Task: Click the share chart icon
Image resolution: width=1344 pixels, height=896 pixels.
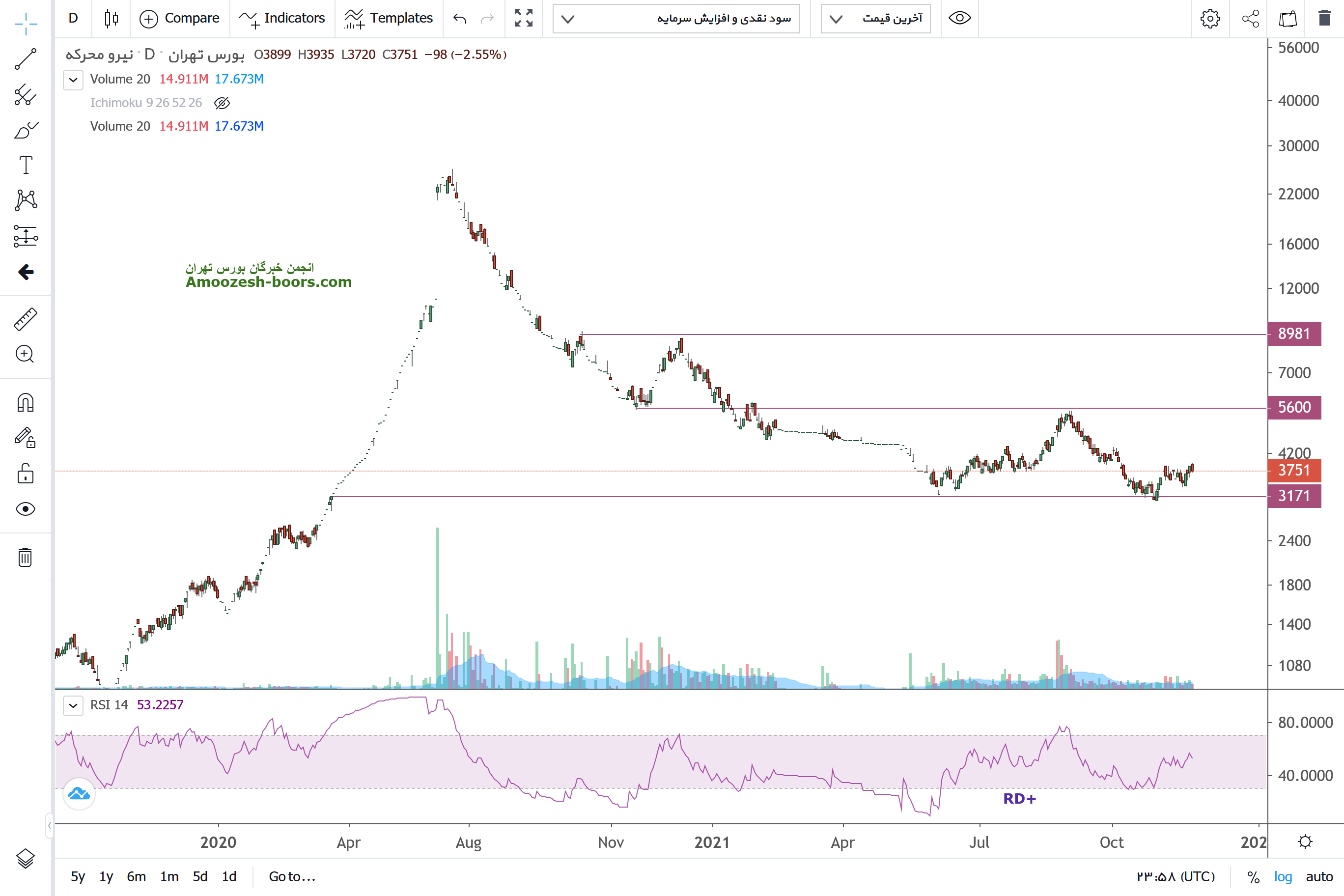Action: [1250, 18]
